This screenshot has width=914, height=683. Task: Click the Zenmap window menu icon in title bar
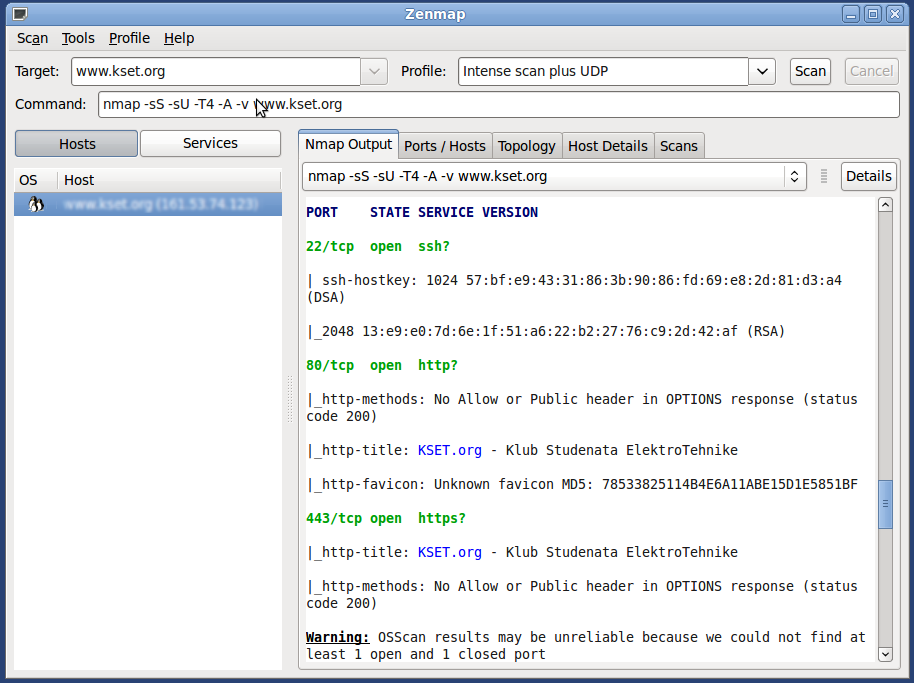click(19, 13)
